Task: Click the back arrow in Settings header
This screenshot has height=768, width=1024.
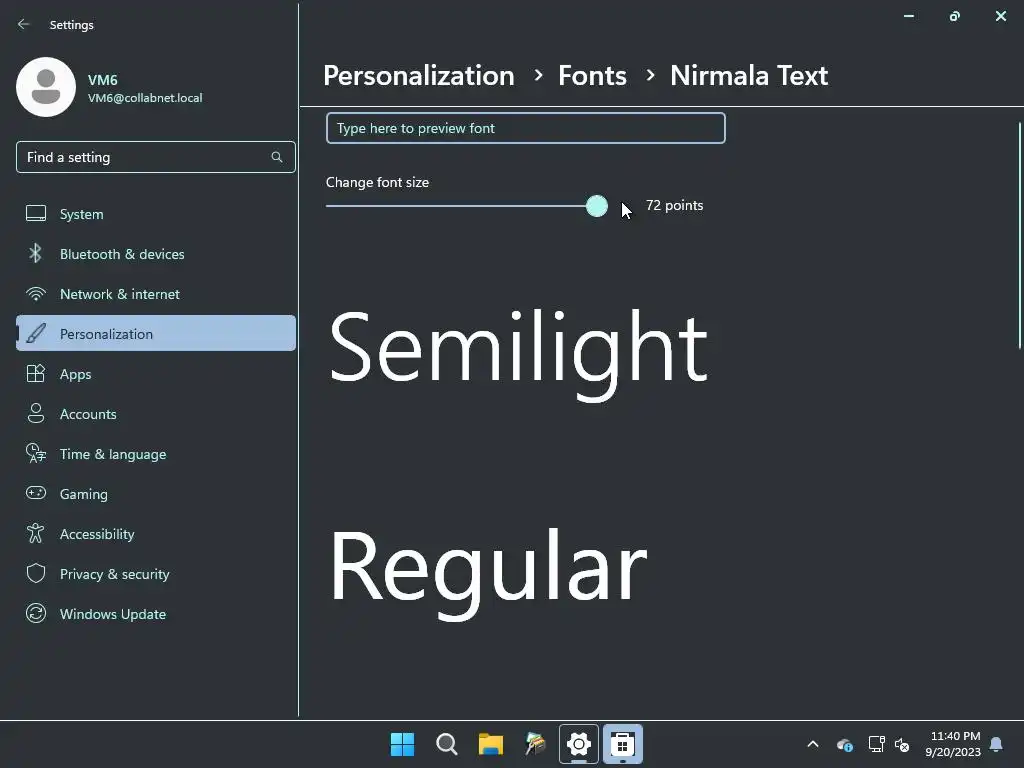Action: point(24,24)
